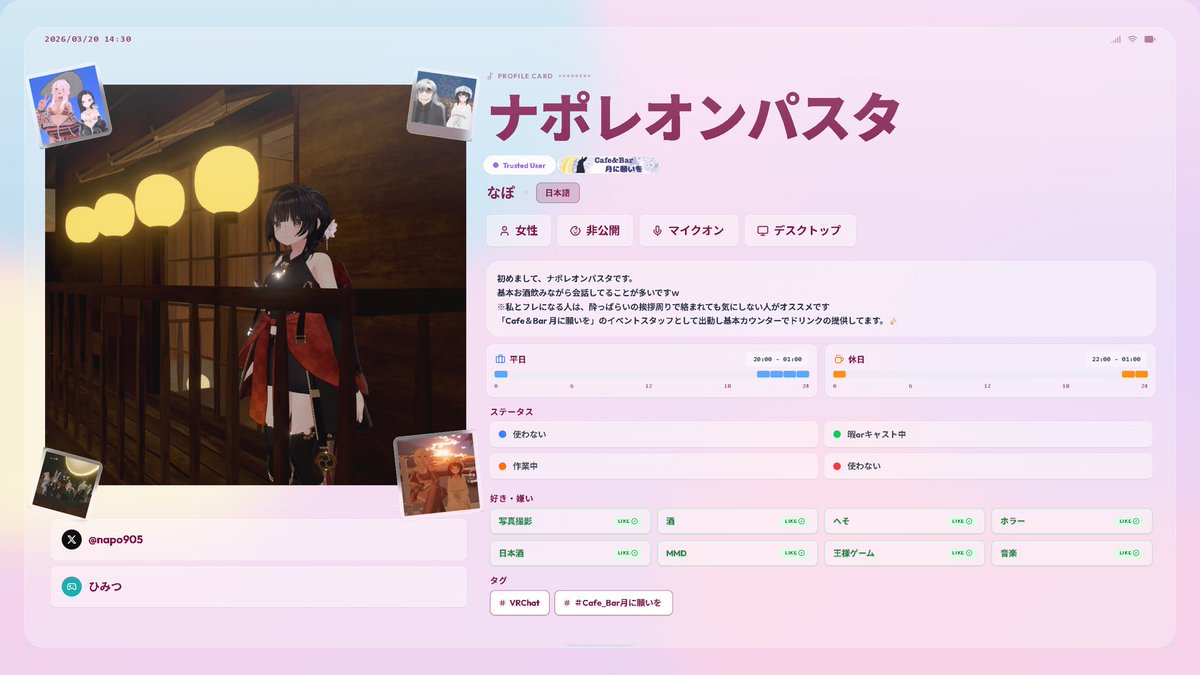1200x675 pixels.
Task: Click the teal game controller icon
Action: [x=72, y=587]
